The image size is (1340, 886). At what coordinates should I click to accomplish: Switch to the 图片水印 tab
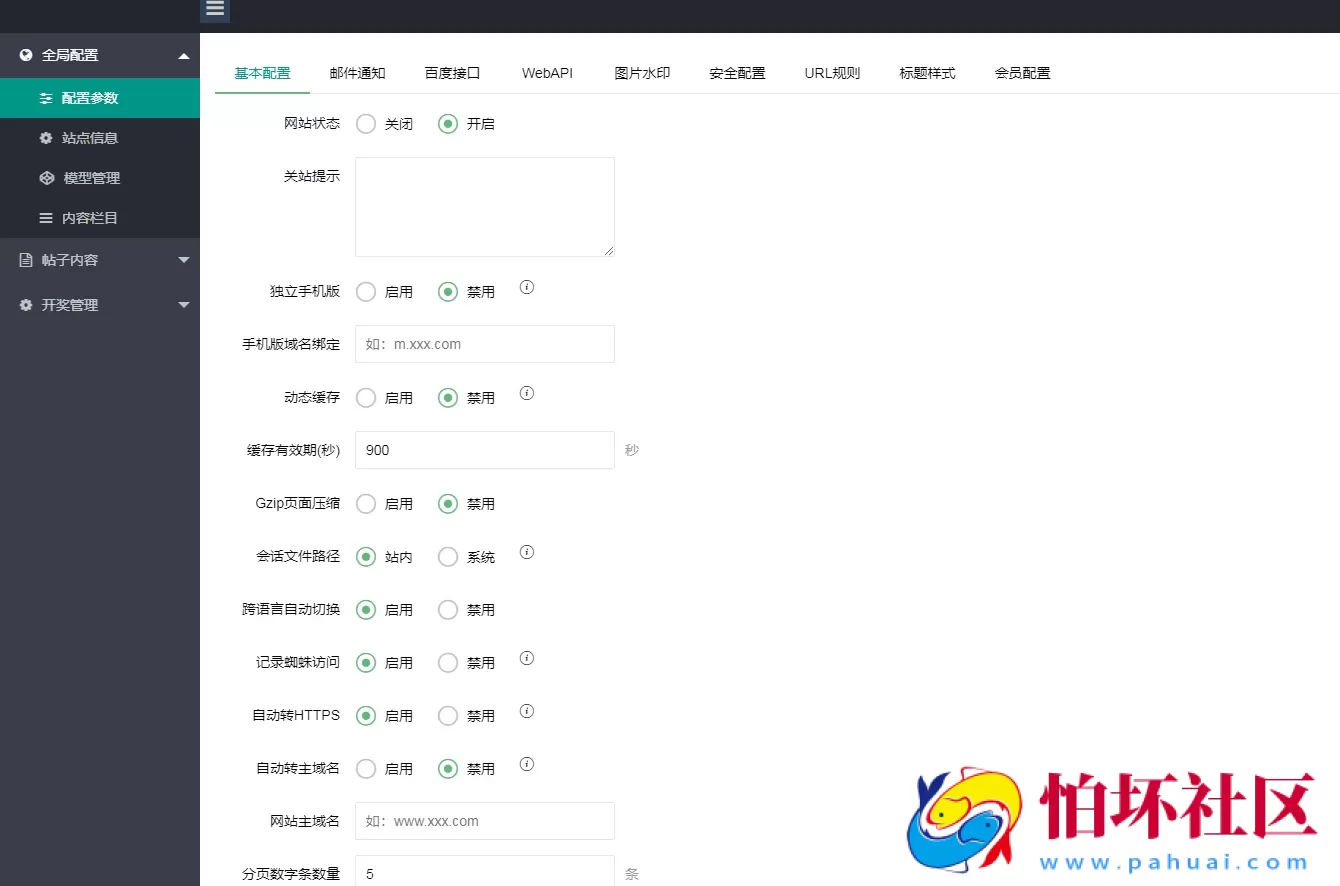642,72
